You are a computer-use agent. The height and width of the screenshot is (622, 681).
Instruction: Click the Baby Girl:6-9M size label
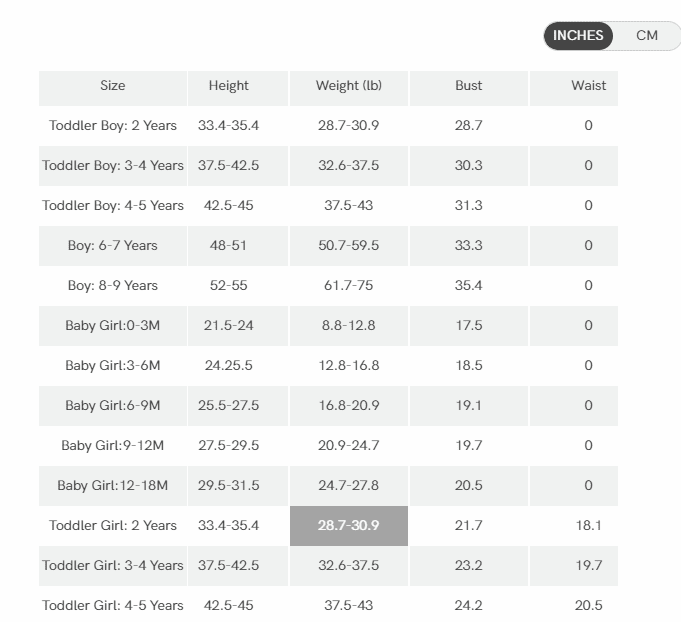point(113,406)
